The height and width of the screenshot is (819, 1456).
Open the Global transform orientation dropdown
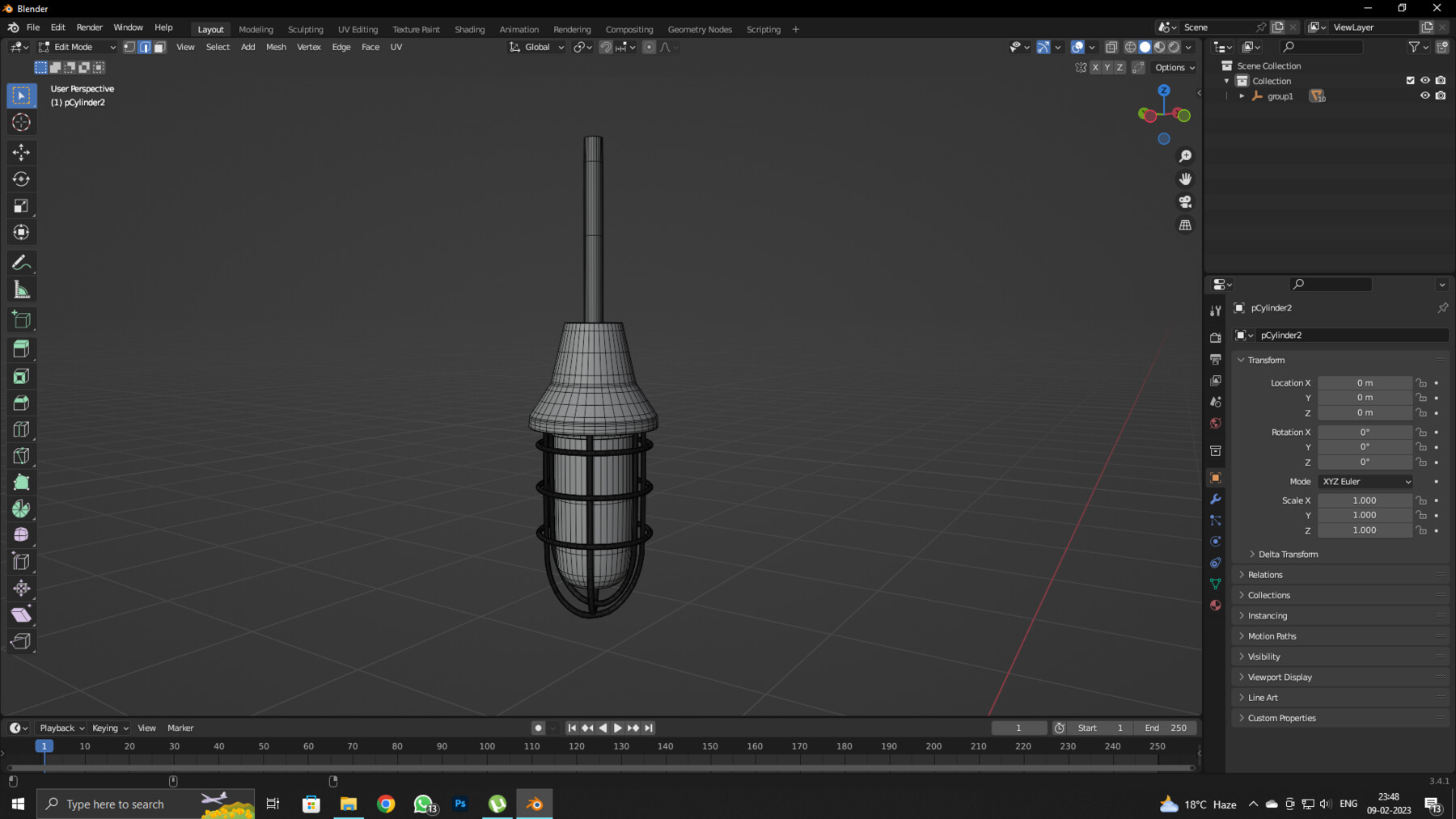click(535, 47)
